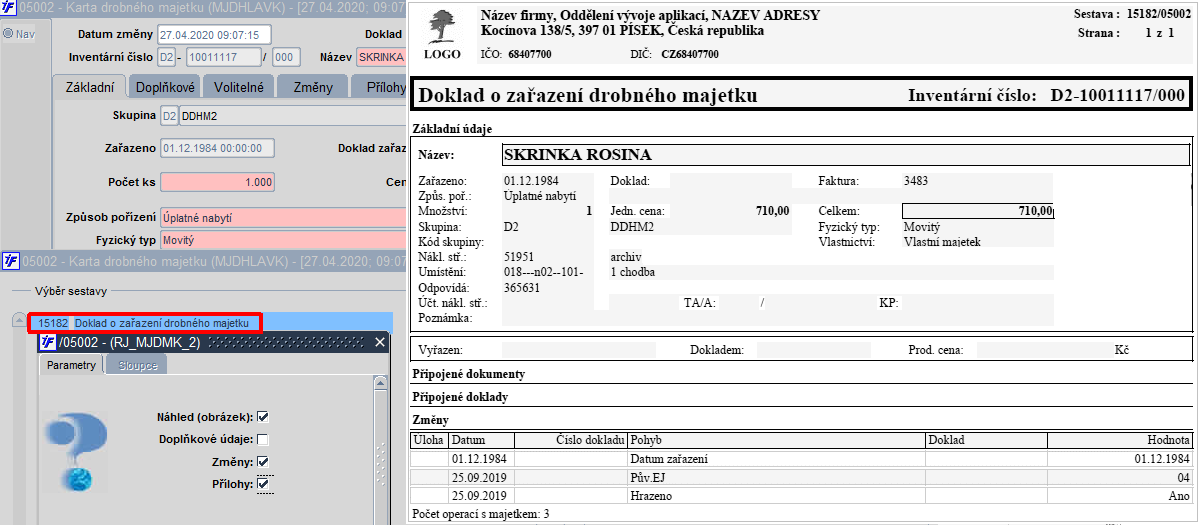Click the scroll-up arrow in parameters dialog
Image resolution: width=1202 pixels, height=525 pixels.
380,383
